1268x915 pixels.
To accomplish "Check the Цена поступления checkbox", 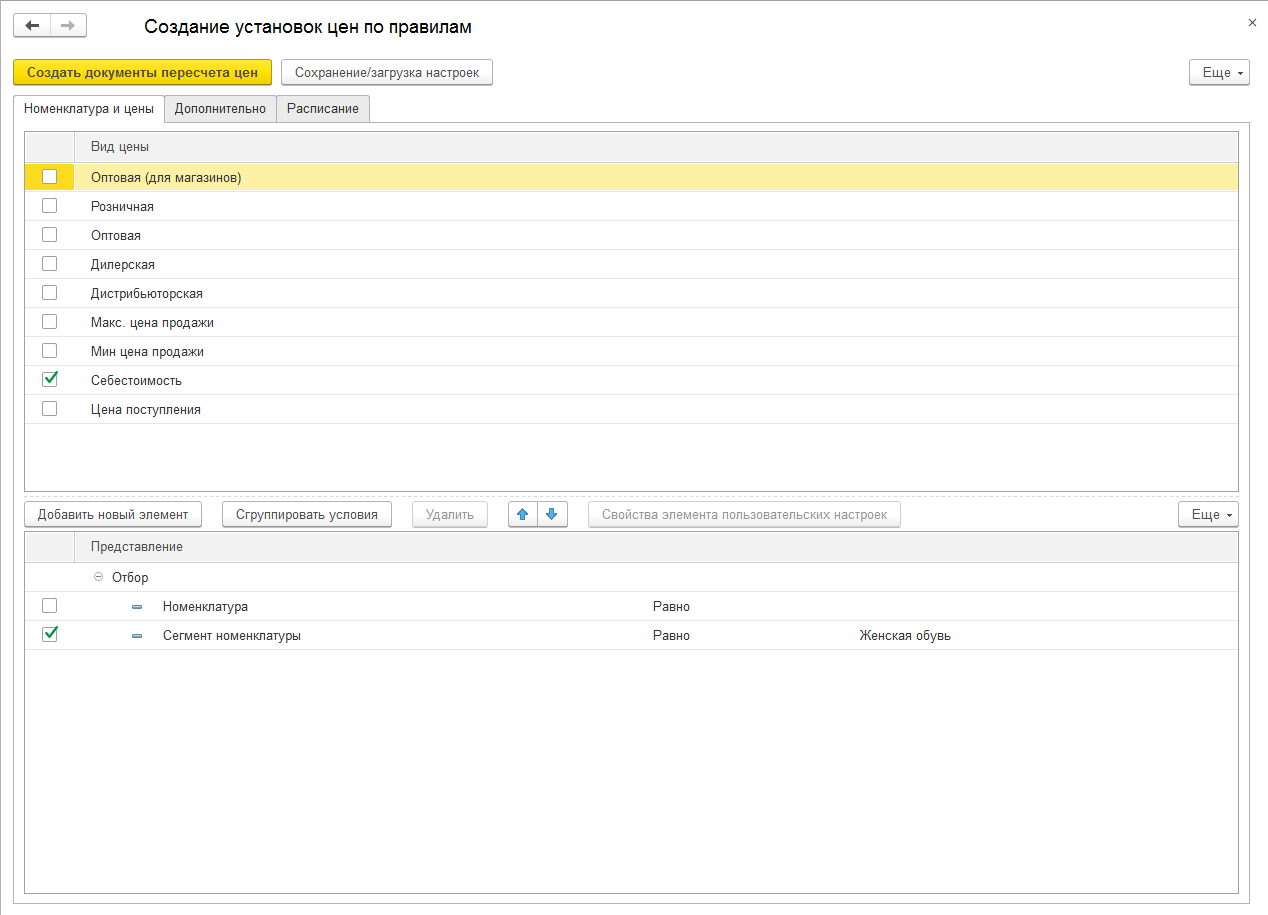I will tap(50, 409).
